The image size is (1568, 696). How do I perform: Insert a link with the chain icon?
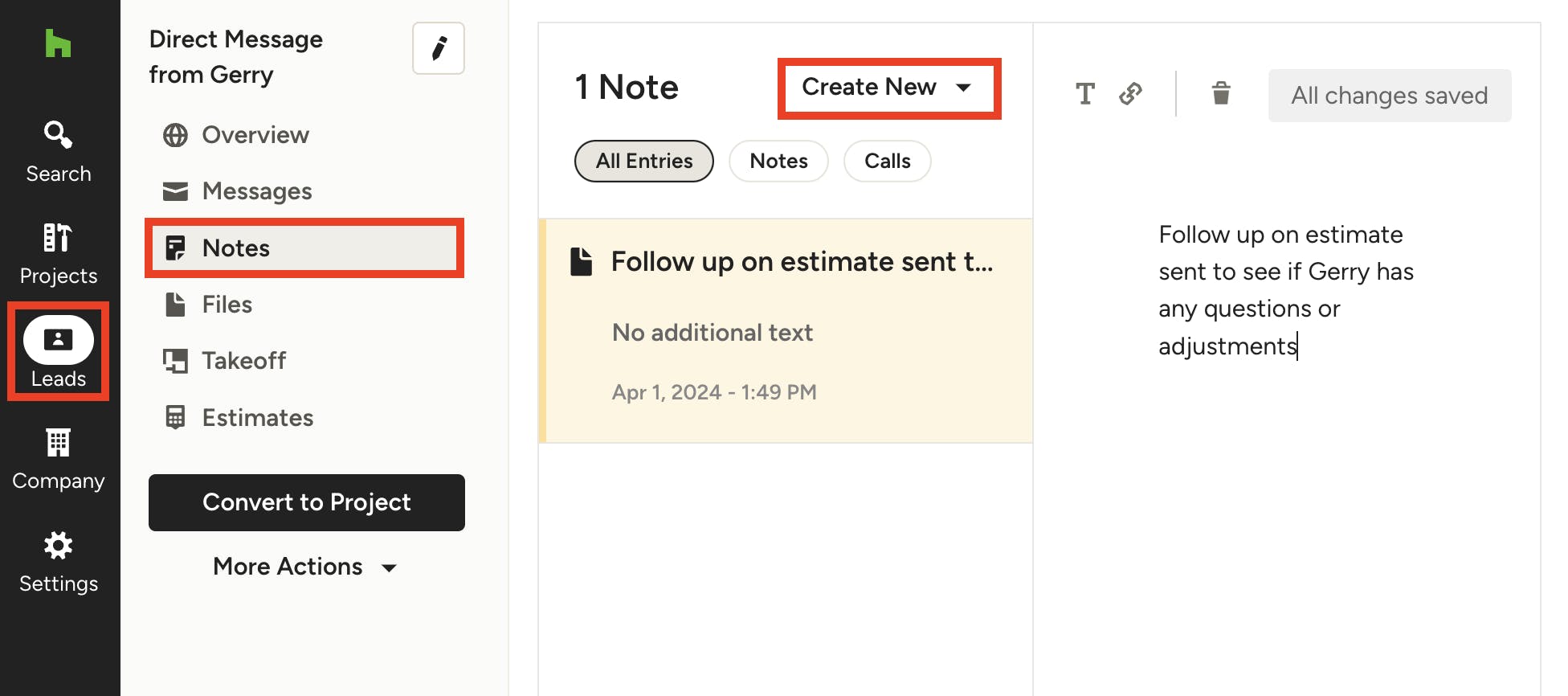1130,94
